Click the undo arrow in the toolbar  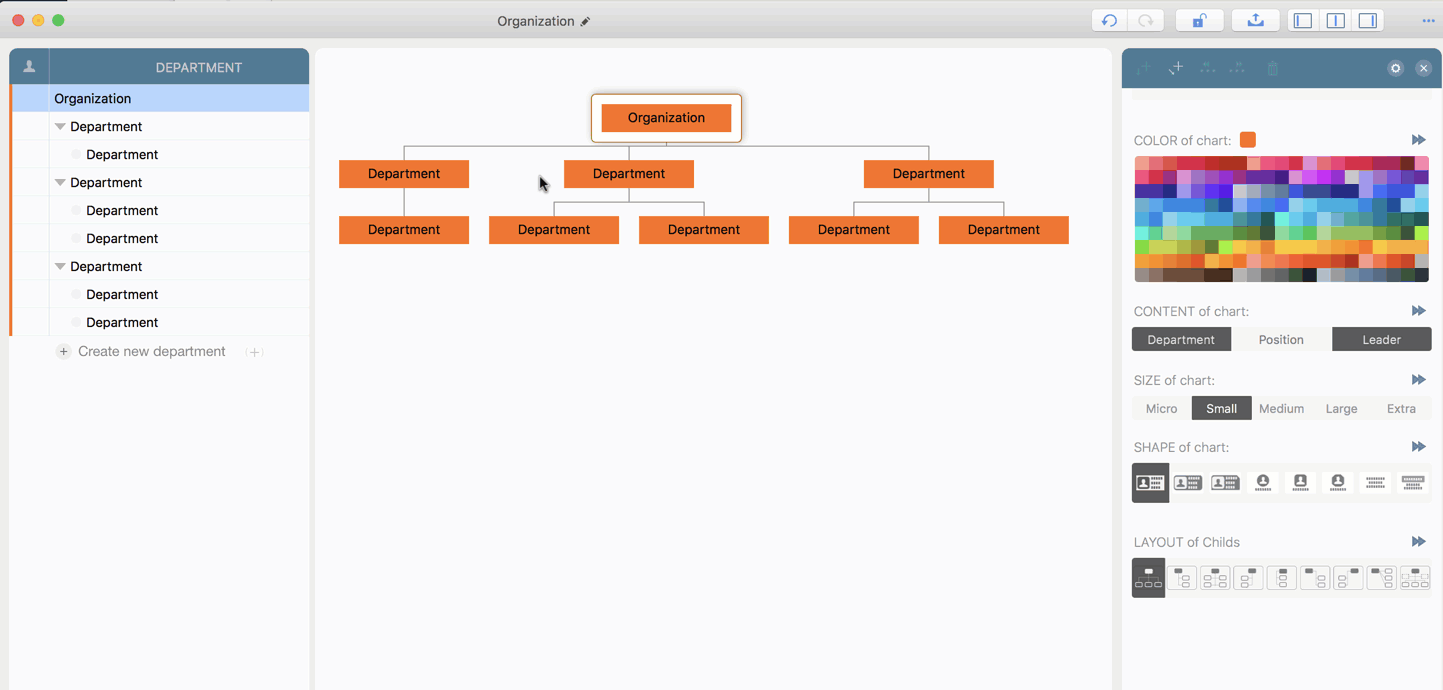coord(1109,21)
